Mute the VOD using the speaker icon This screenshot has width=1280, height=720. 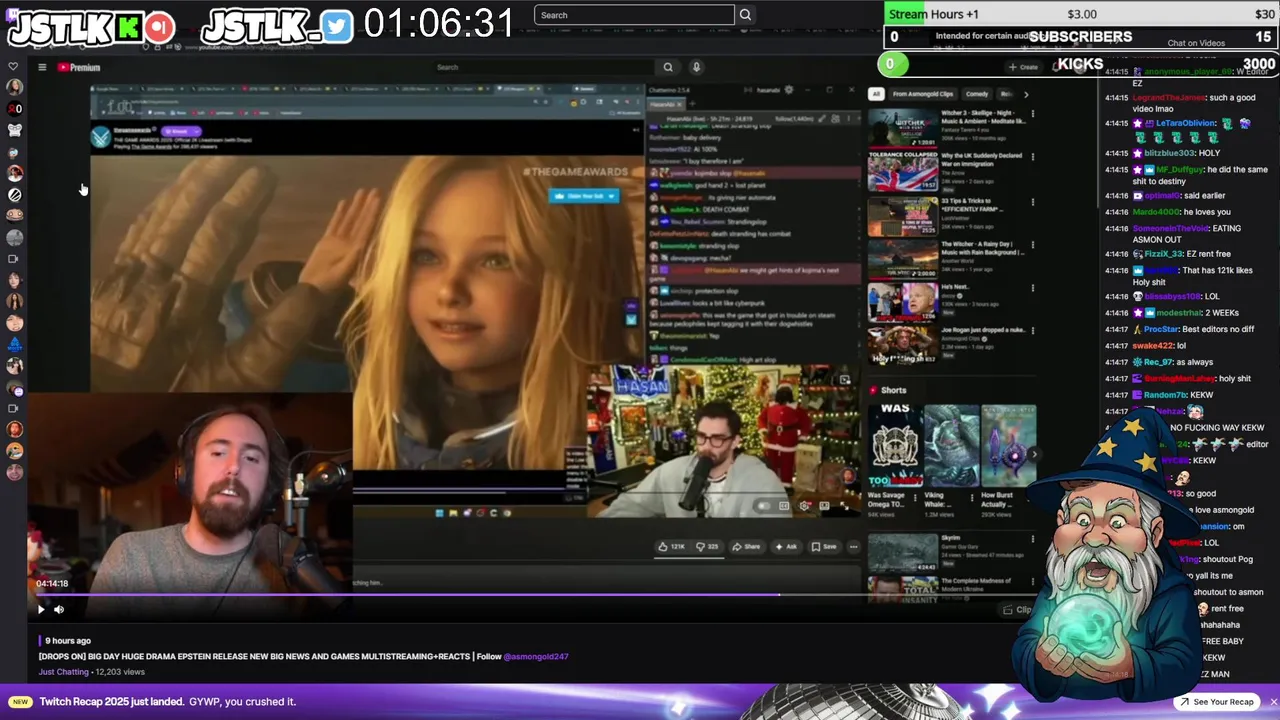point(59,609)
